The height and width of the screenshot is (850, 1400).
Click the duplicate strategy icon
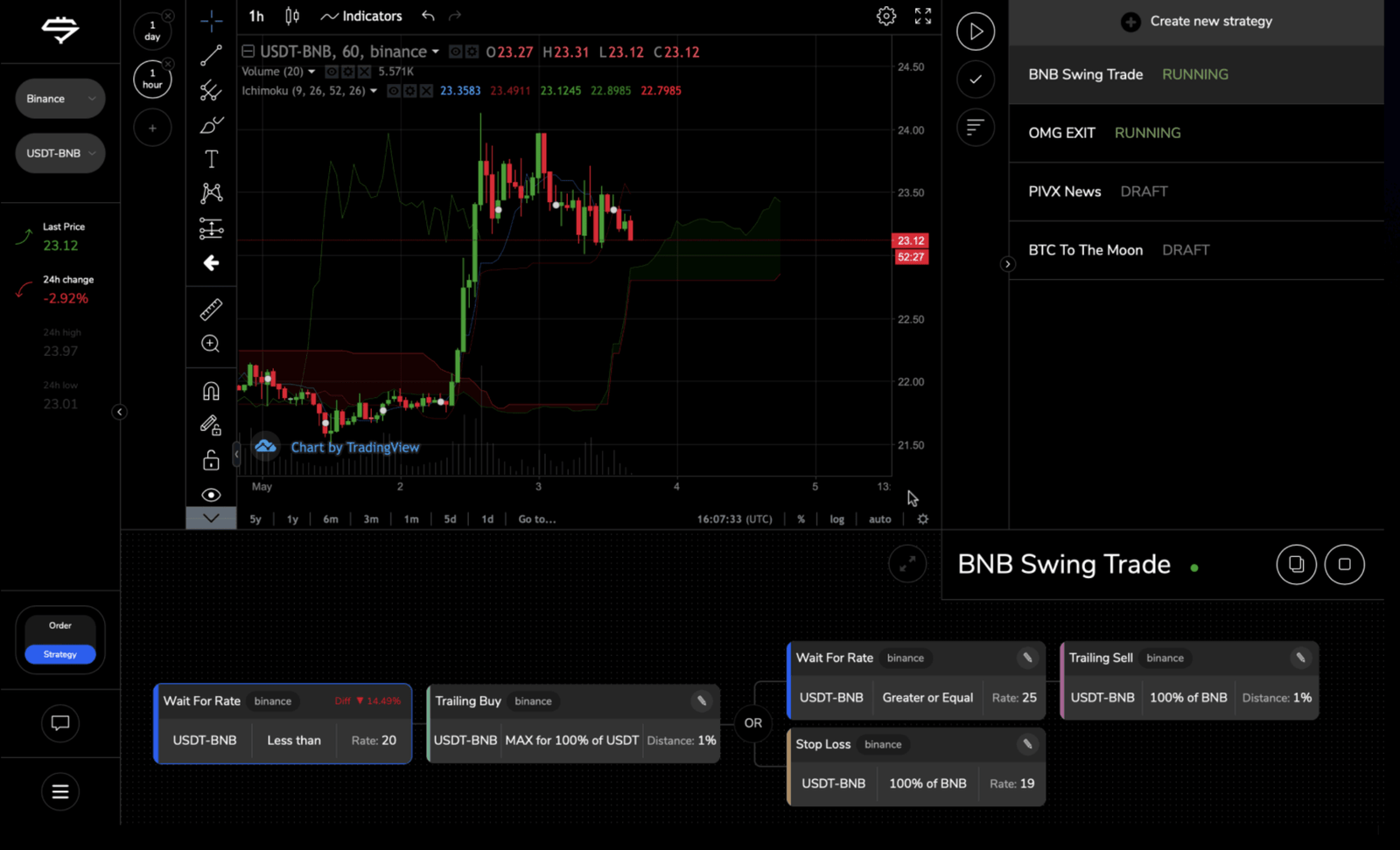(1296, 564)
